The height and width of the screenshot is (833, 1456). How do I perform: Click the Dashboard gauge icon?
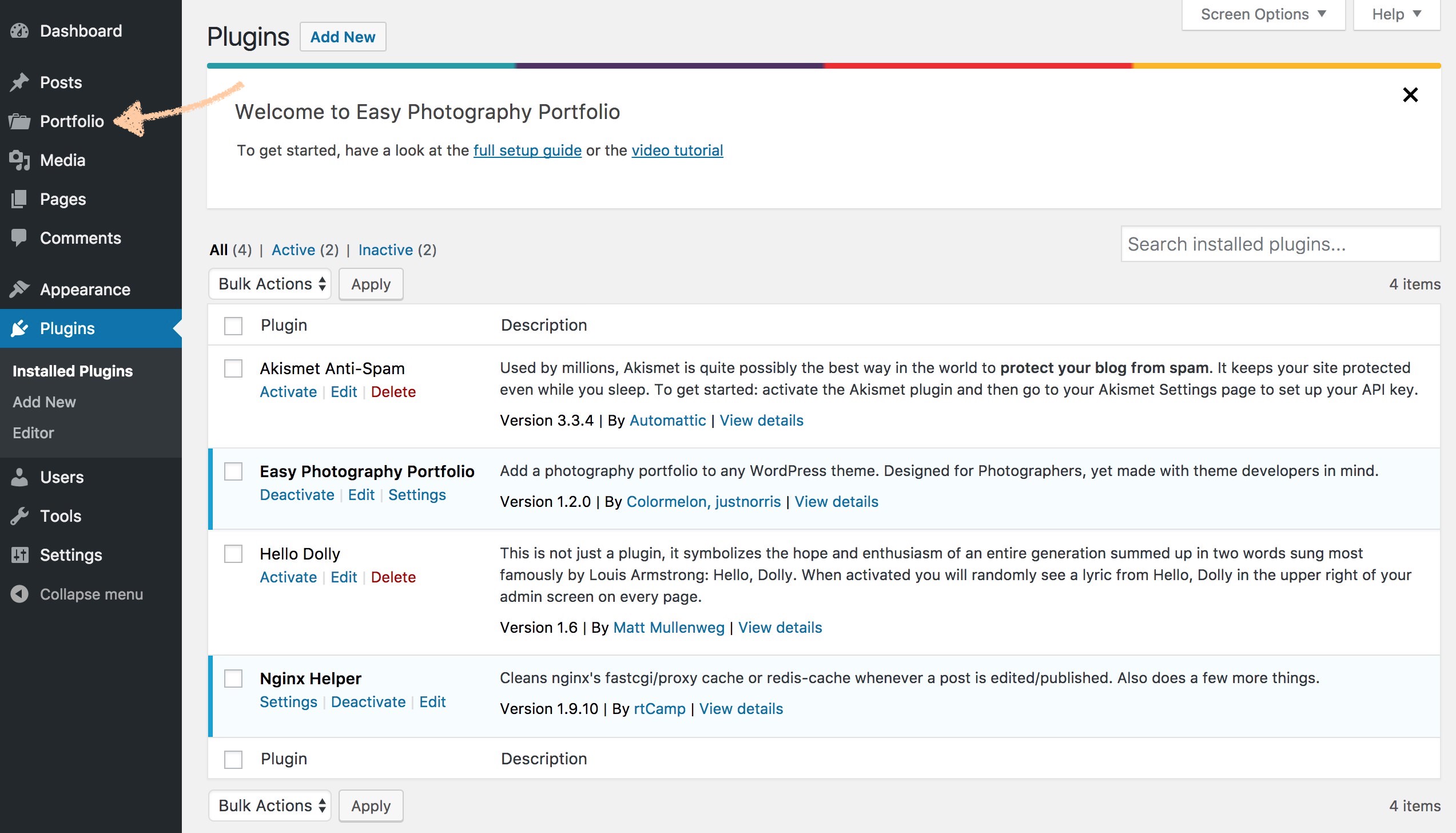point(19,31)
